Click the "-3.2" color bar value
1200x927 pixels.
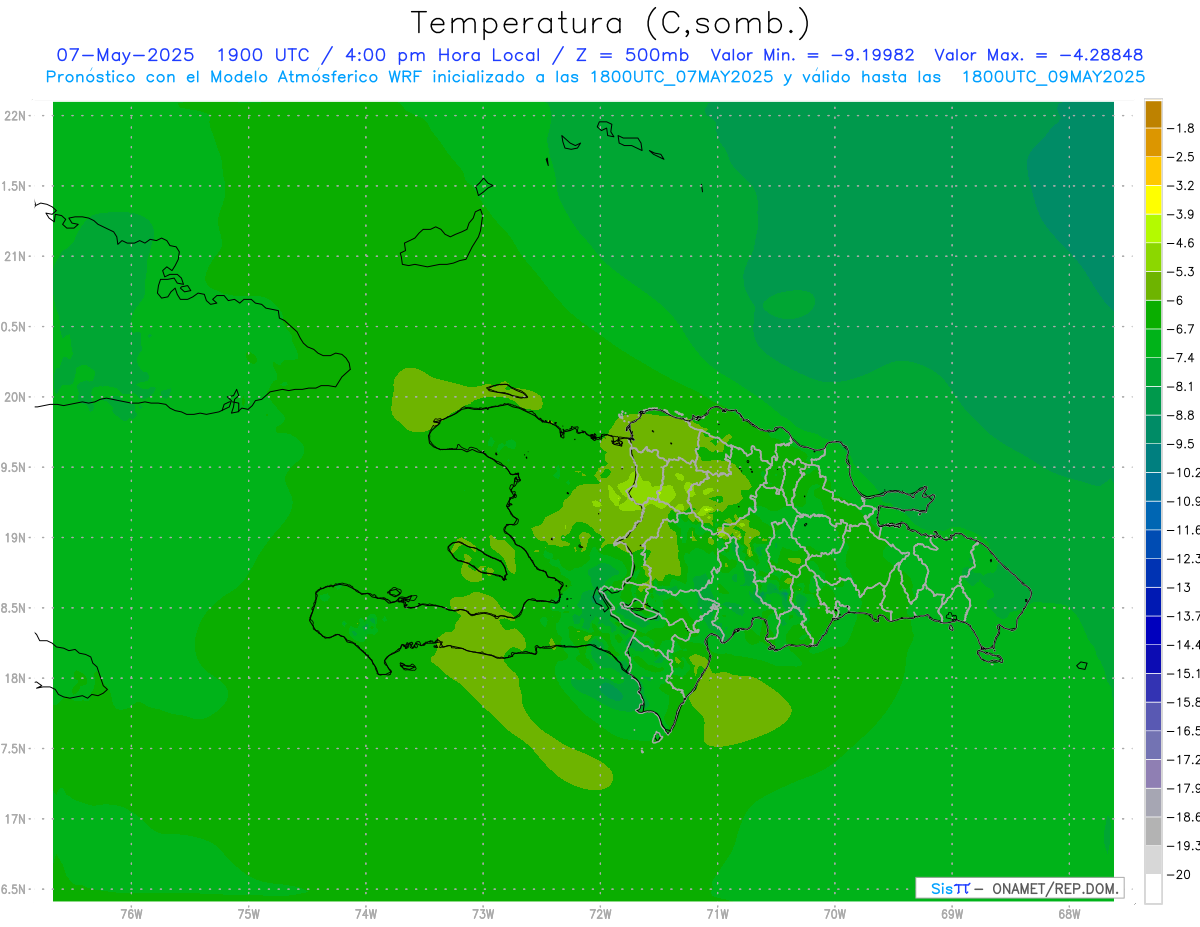[x=1181, y=186]
